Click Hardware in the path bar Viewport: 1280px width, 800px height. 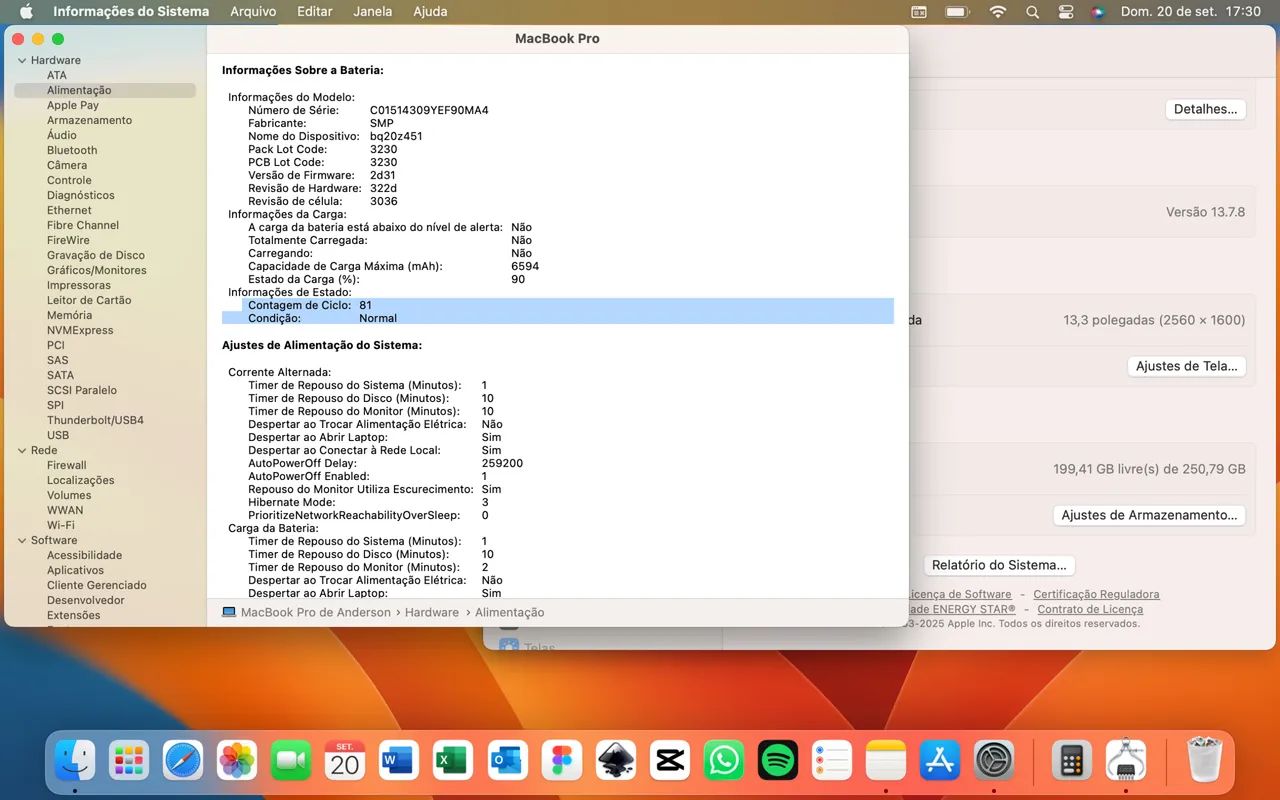pos(432,612)
